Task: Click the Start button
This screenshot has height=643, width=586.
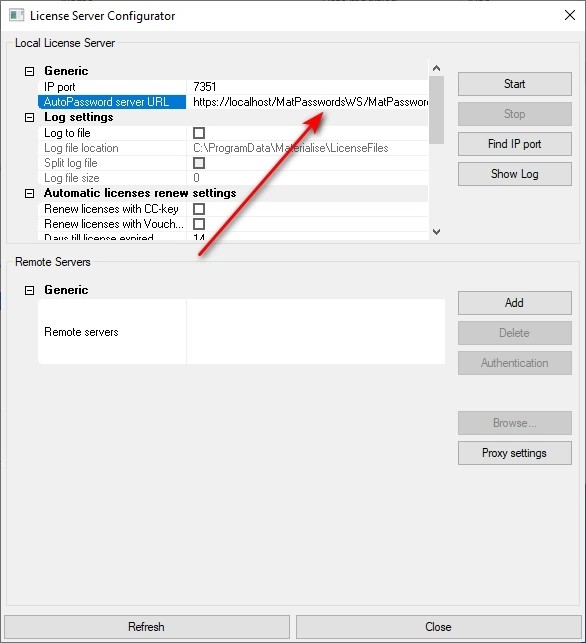Action: tap(515, 84)
